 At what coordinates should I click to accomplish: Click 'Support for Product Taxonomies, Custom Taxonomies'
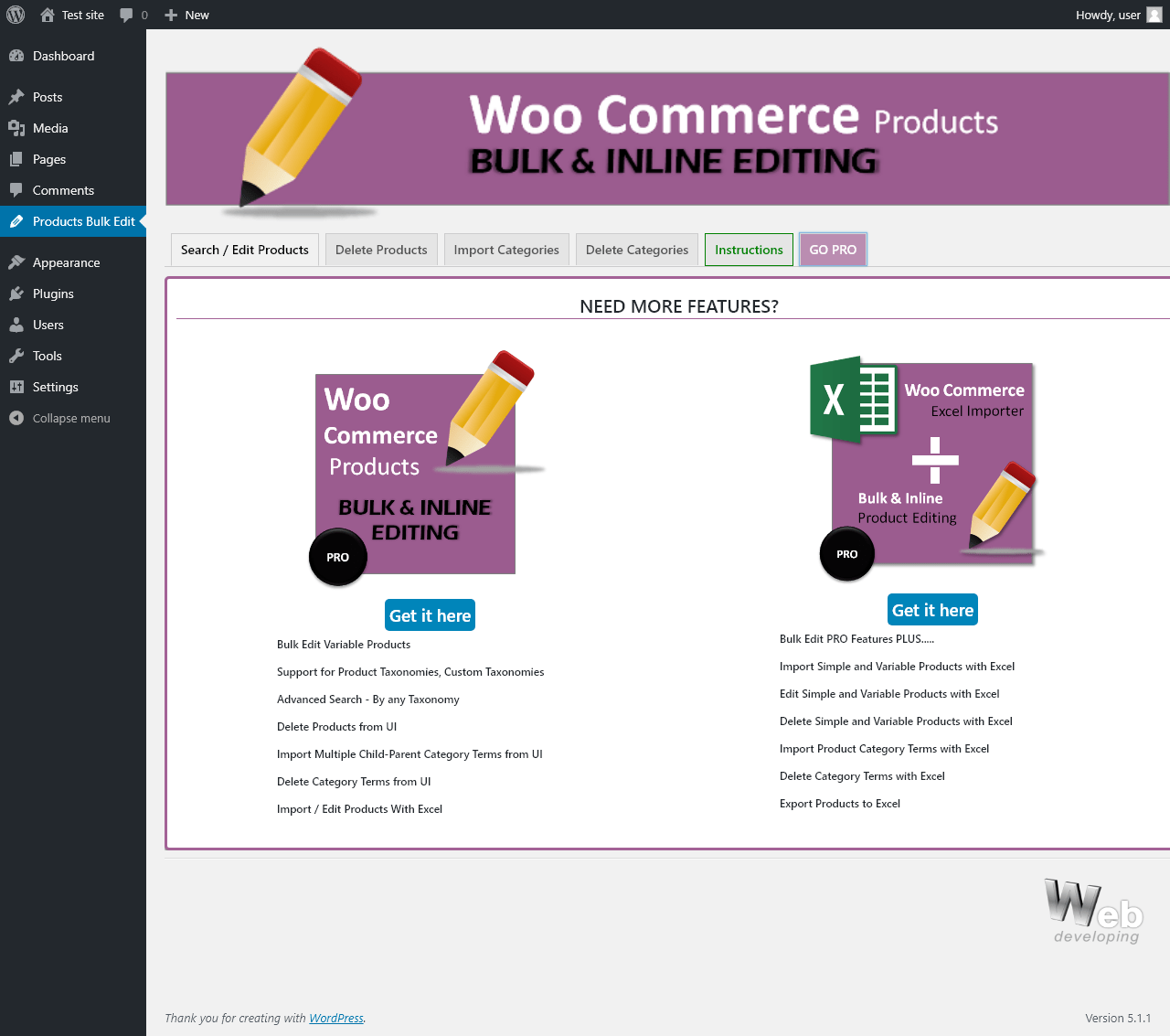pos(410,672)
